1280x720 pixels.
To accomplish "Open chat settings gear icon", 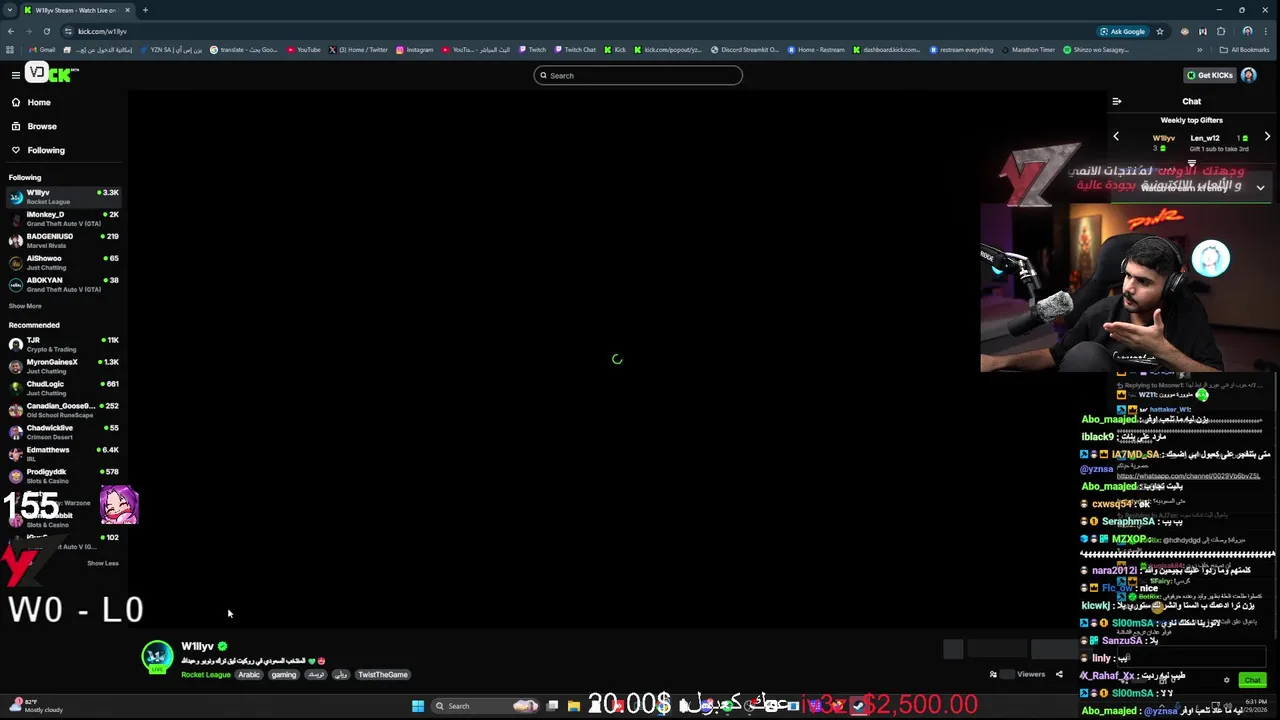I will coord(1227,680).
